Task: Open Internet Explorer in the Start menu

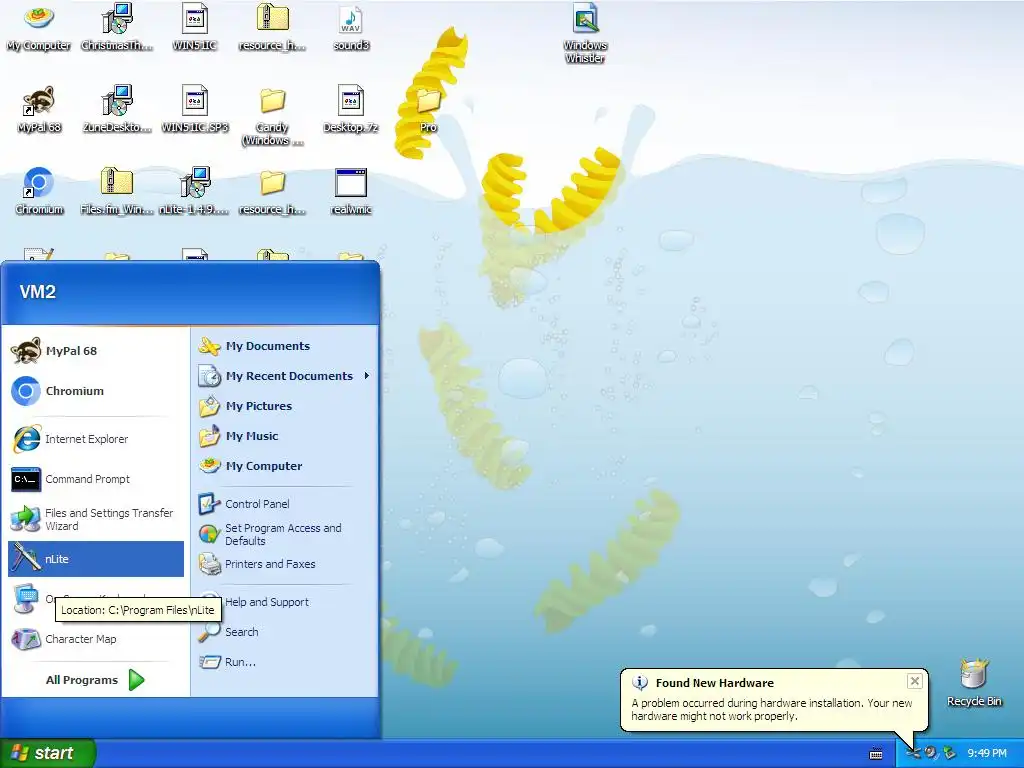Action: [96, 439]
